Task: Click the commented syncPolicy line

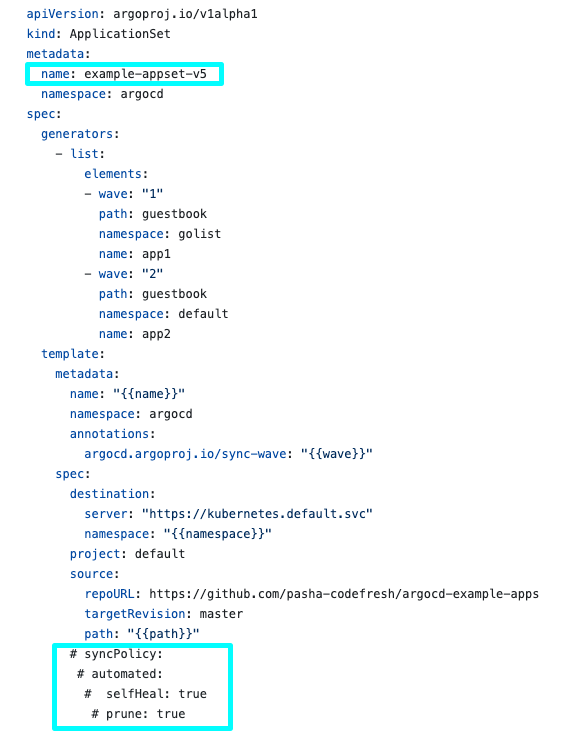Action: click(x=116, y=654)
